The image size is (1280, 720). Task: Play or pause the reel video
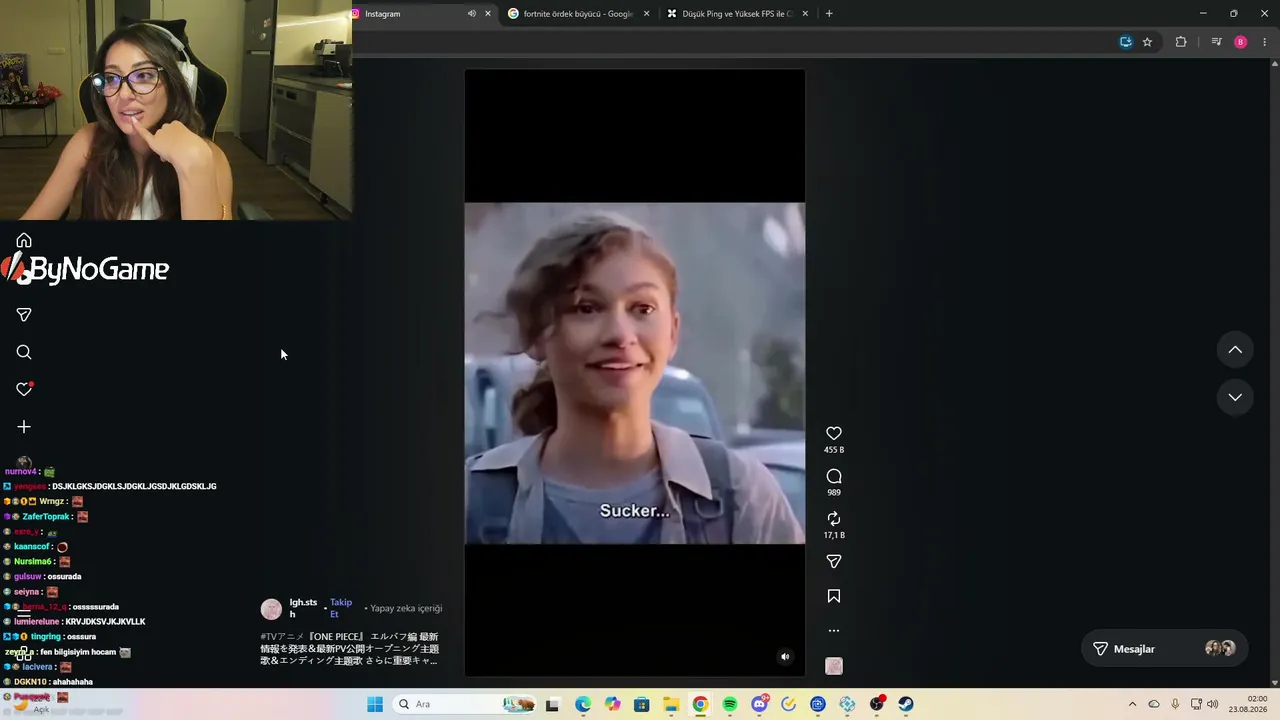point(635,373)
